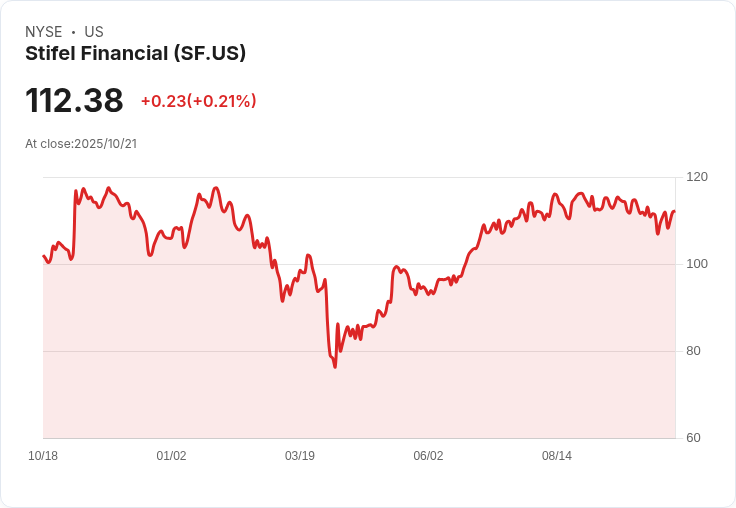Click the 60 y-axis label
The image size is (736, 508).
pos(693,438)
